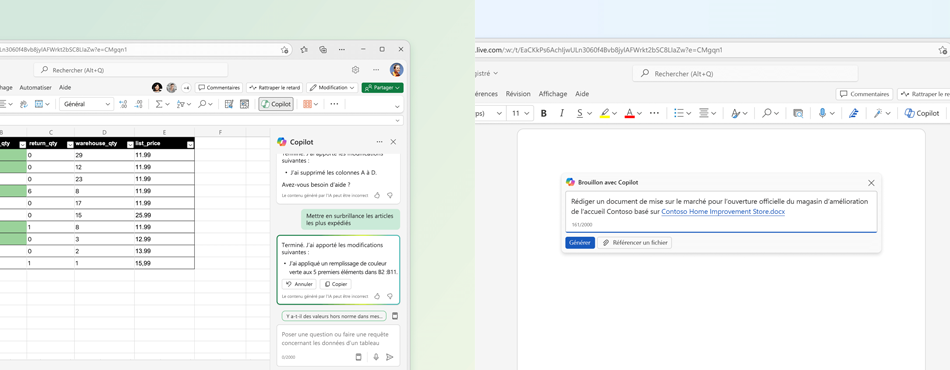The image size is (950, 370).
Task: Open Copilot in the Excel toolbar
Action: (x=276, y=104)
